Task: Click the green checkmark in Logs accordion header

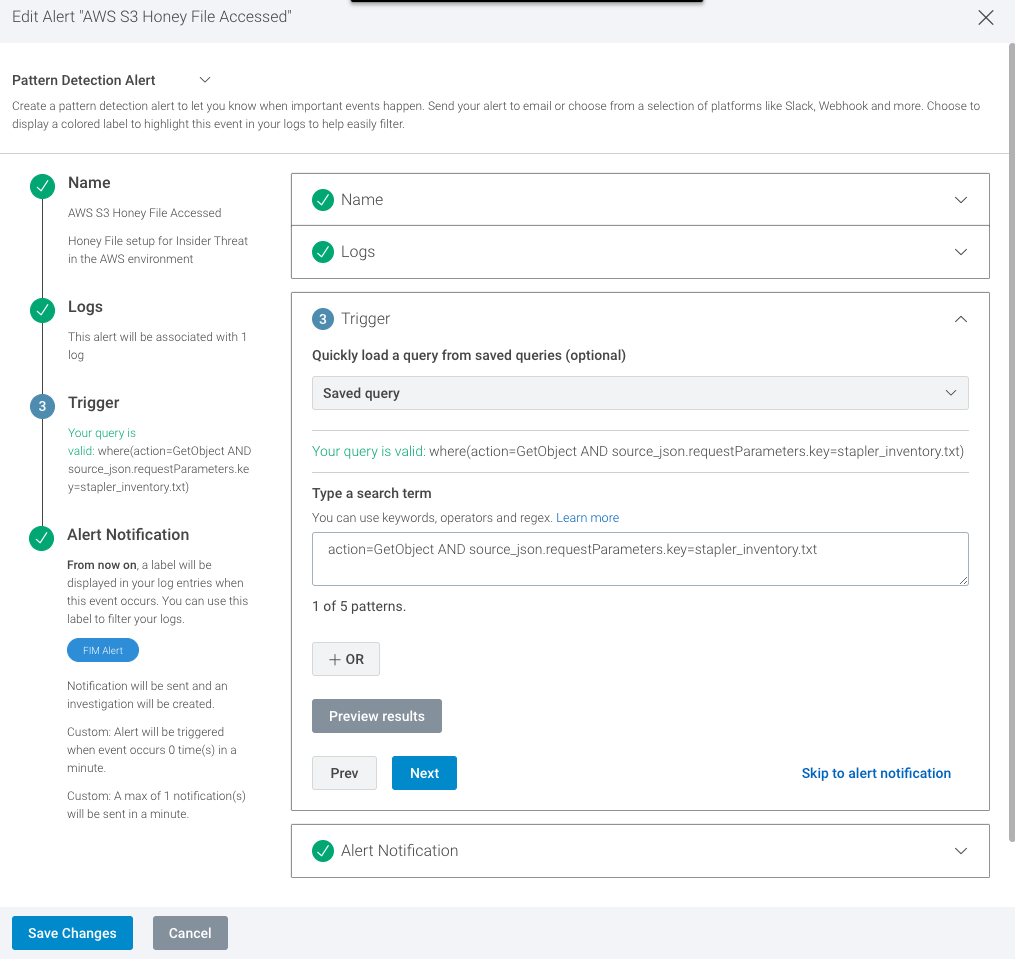Action: pos(322,252)
